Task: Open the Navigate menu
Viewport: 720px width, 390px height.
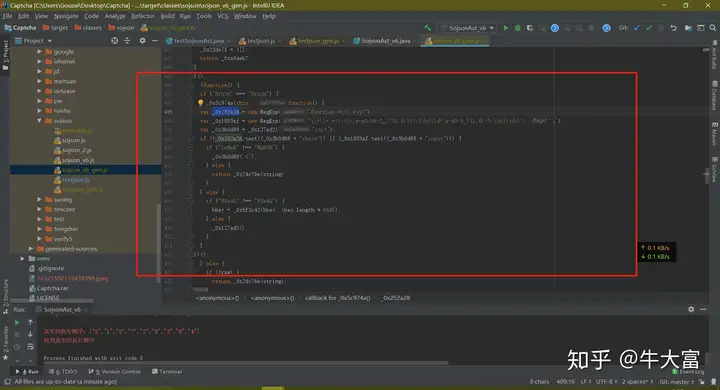Action: [66, 16]
